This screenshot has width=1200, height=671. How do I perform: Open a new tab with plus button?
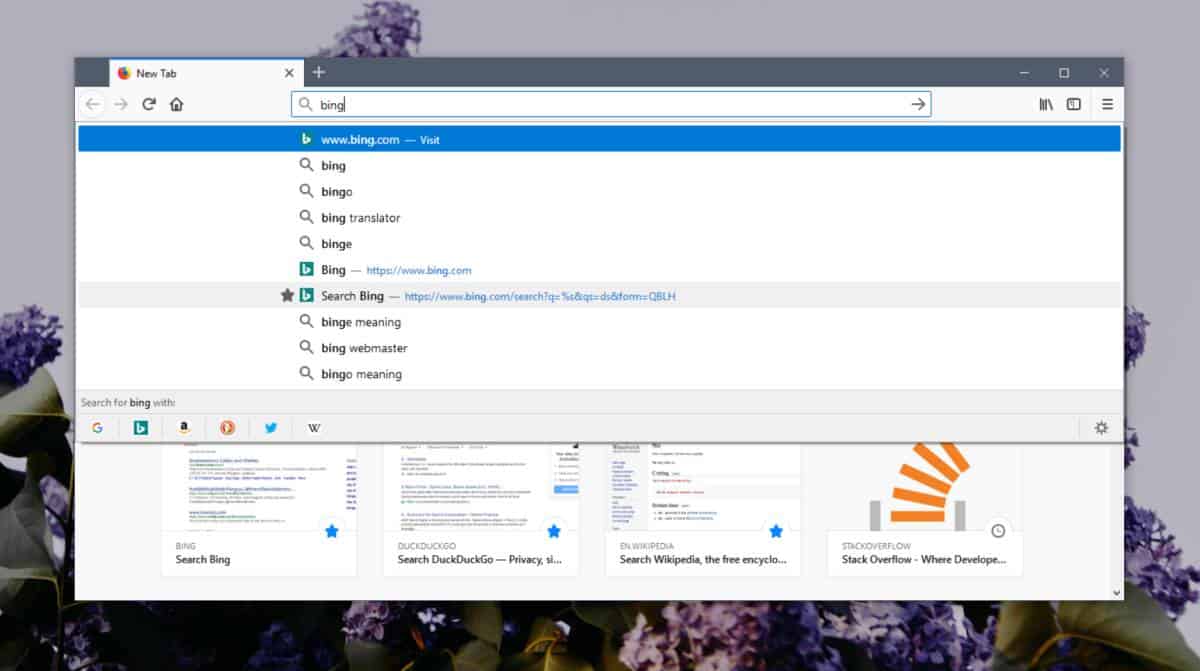pyautogui.click(x=318, y=72)
